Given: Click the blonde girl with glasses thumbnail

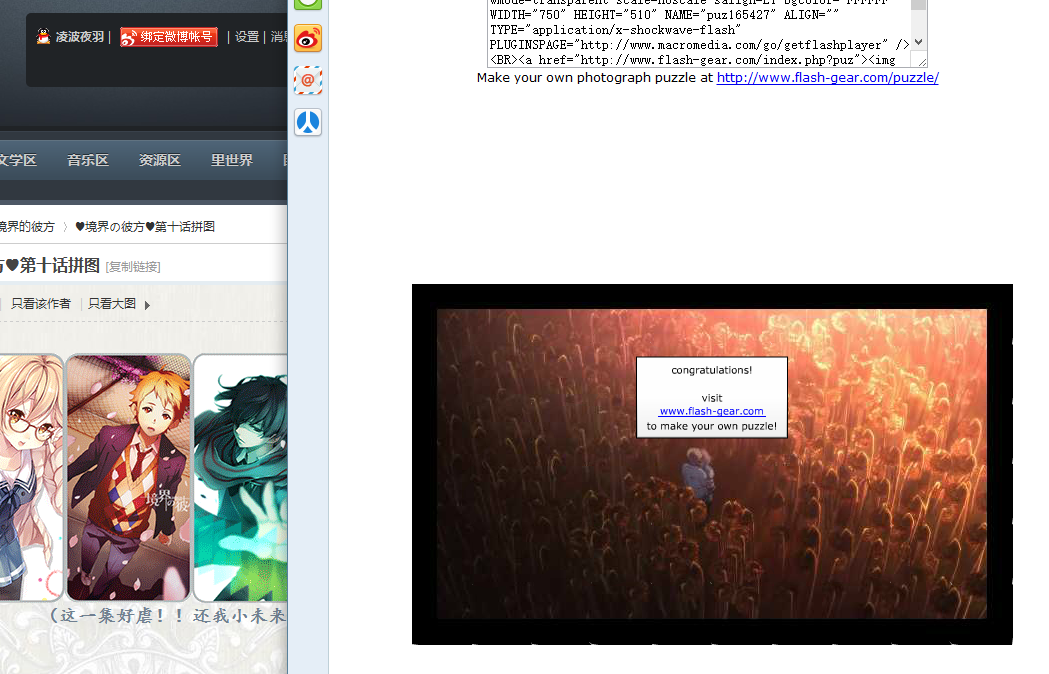Looking at the screenshot, I should point(30,477).
